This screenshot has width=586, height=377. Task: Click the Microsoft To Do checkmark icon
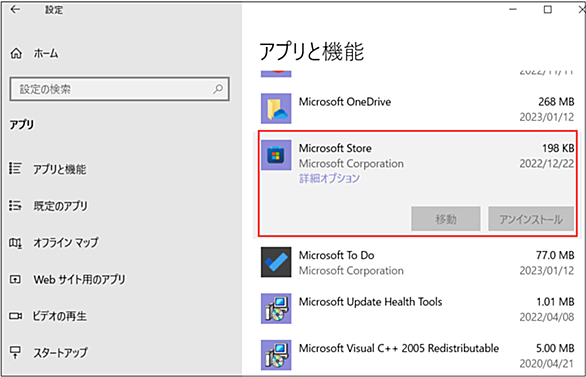click(276, 262)
